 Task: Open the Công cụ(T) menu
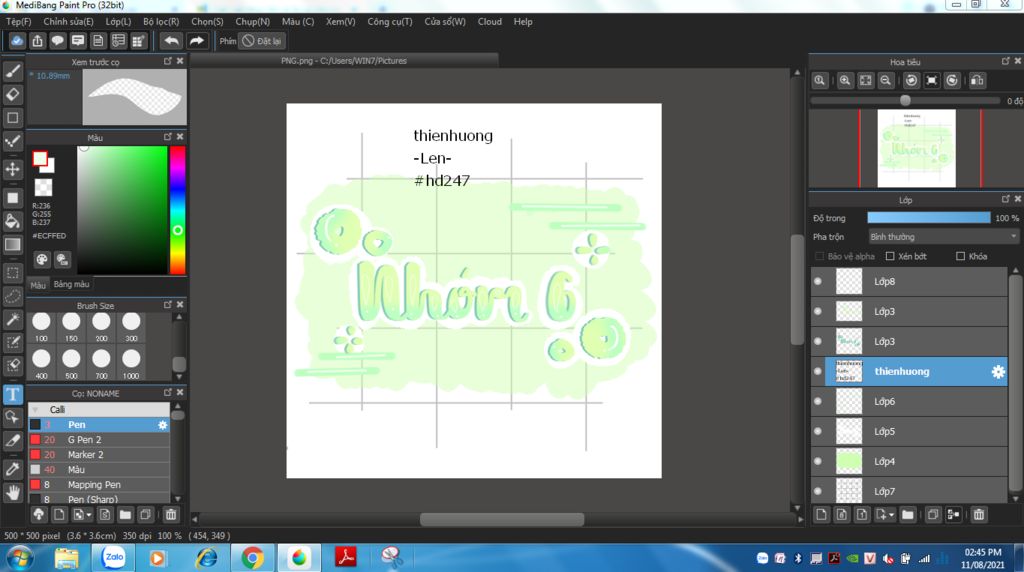390,22
